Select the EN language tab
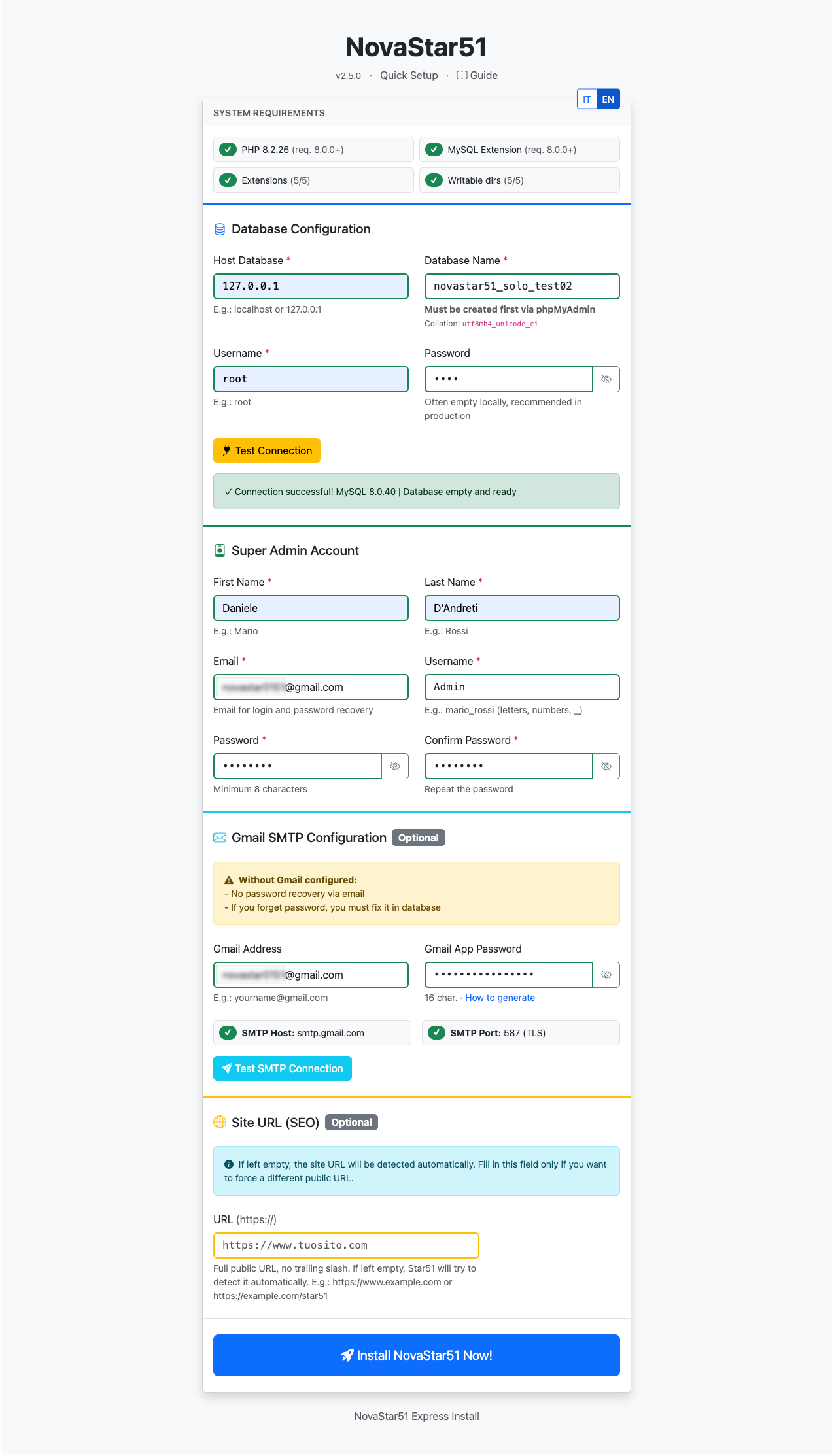This screenshot has width=832, height=1456. (608, 99)
